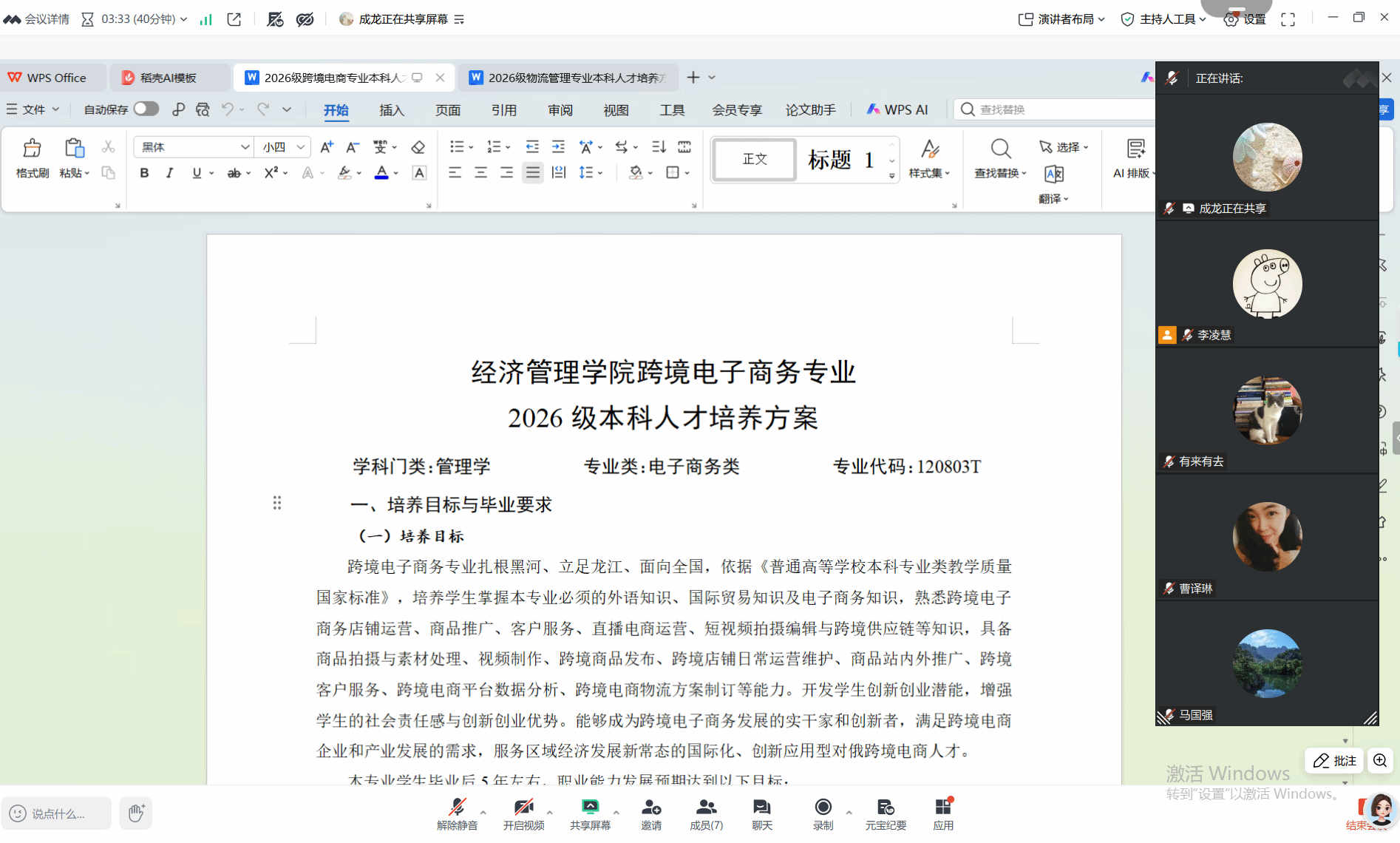
Task: Toggle Bold formatting
Action: pos(145,173)
